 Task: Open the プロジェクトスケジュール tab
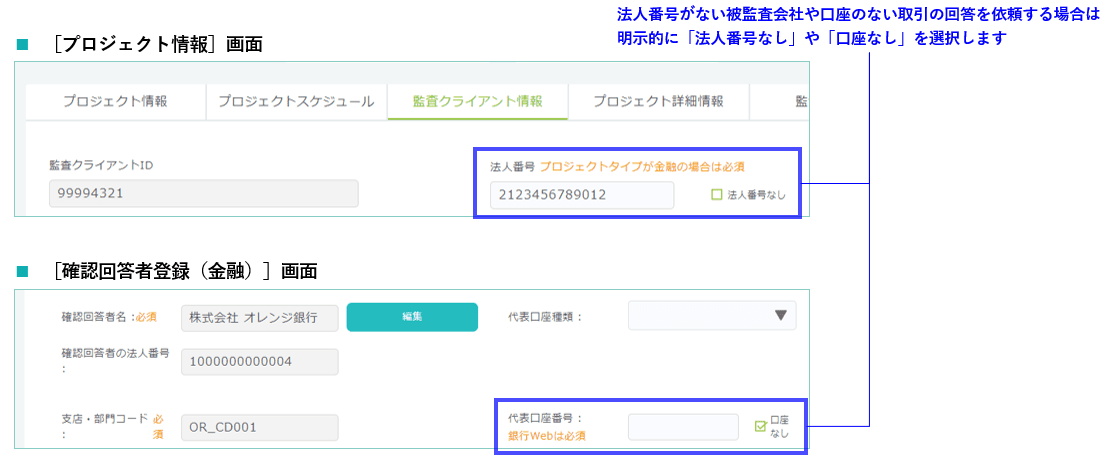tap(296, 101)
